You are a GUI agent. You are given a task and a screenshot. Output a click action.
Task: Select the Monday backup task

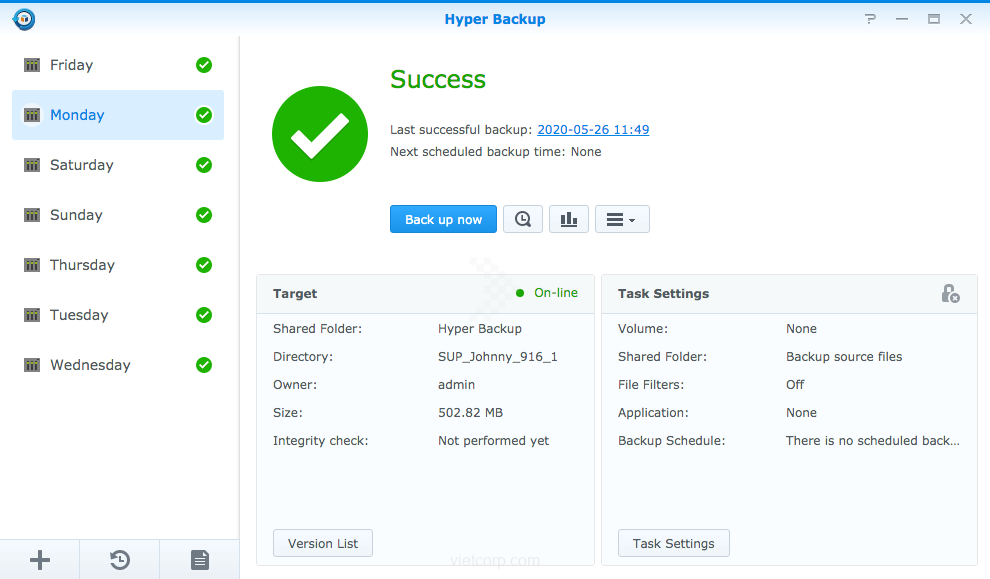click(117, 115)
